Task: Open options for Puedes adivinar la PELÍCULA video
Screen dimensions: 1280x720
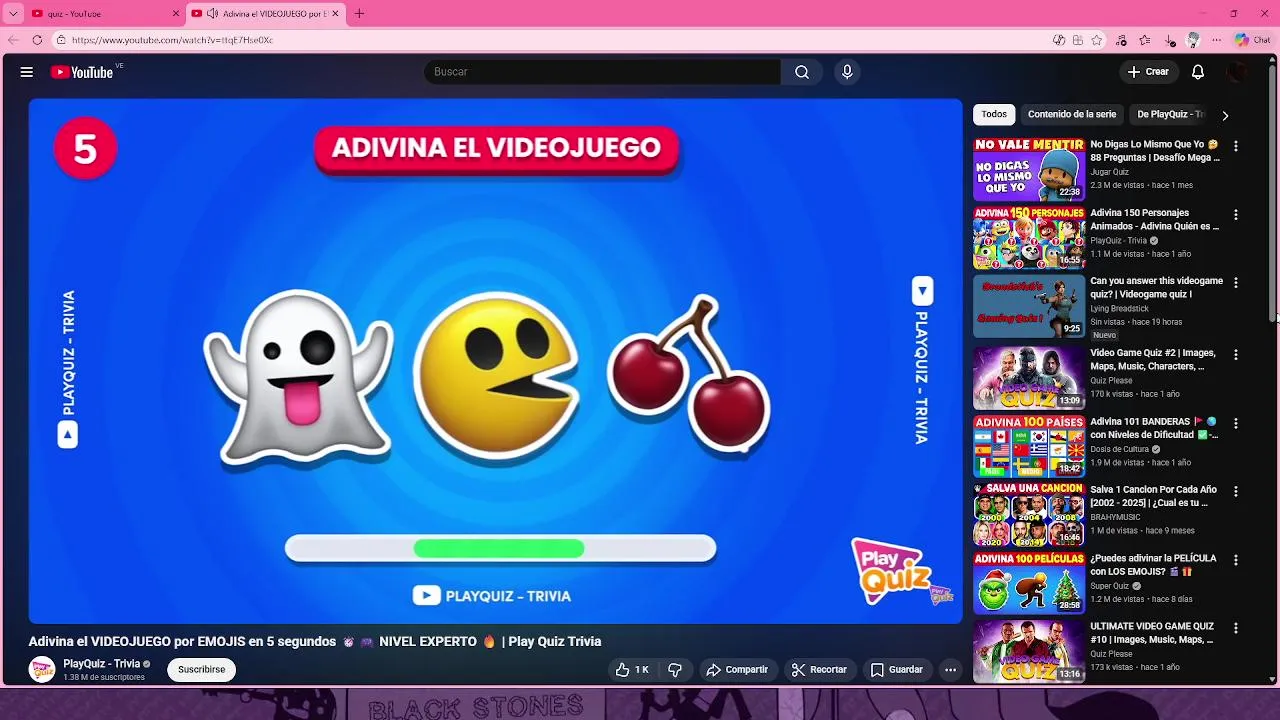Action: point(1236,561)
